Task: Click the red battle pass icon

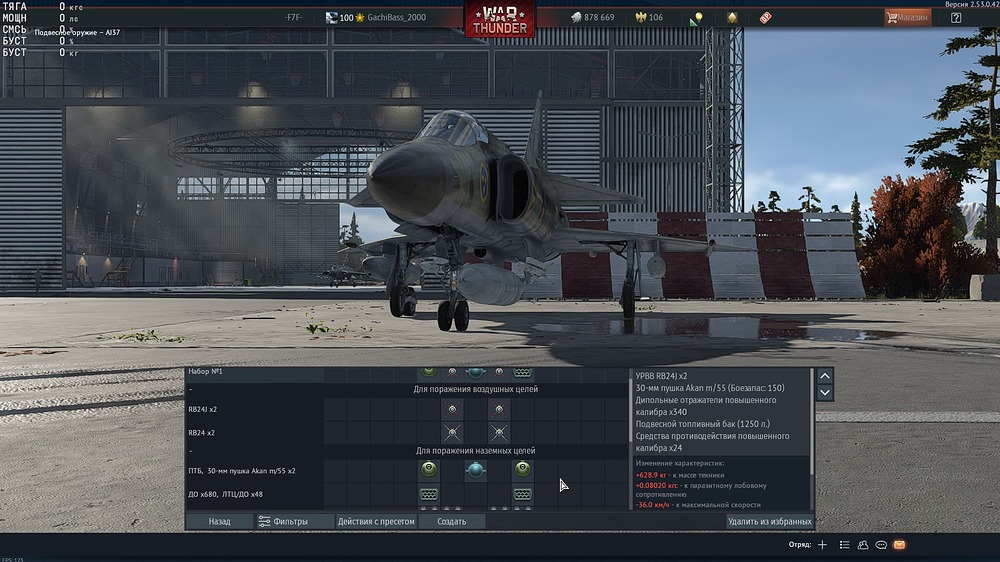Action: pyautogui.click(x=766, y=18)
